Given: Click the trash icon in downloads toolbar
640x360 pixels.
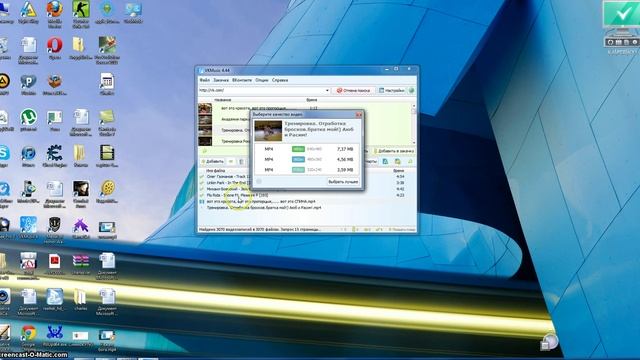Looking at the screenshot, I should pos(241,162).
